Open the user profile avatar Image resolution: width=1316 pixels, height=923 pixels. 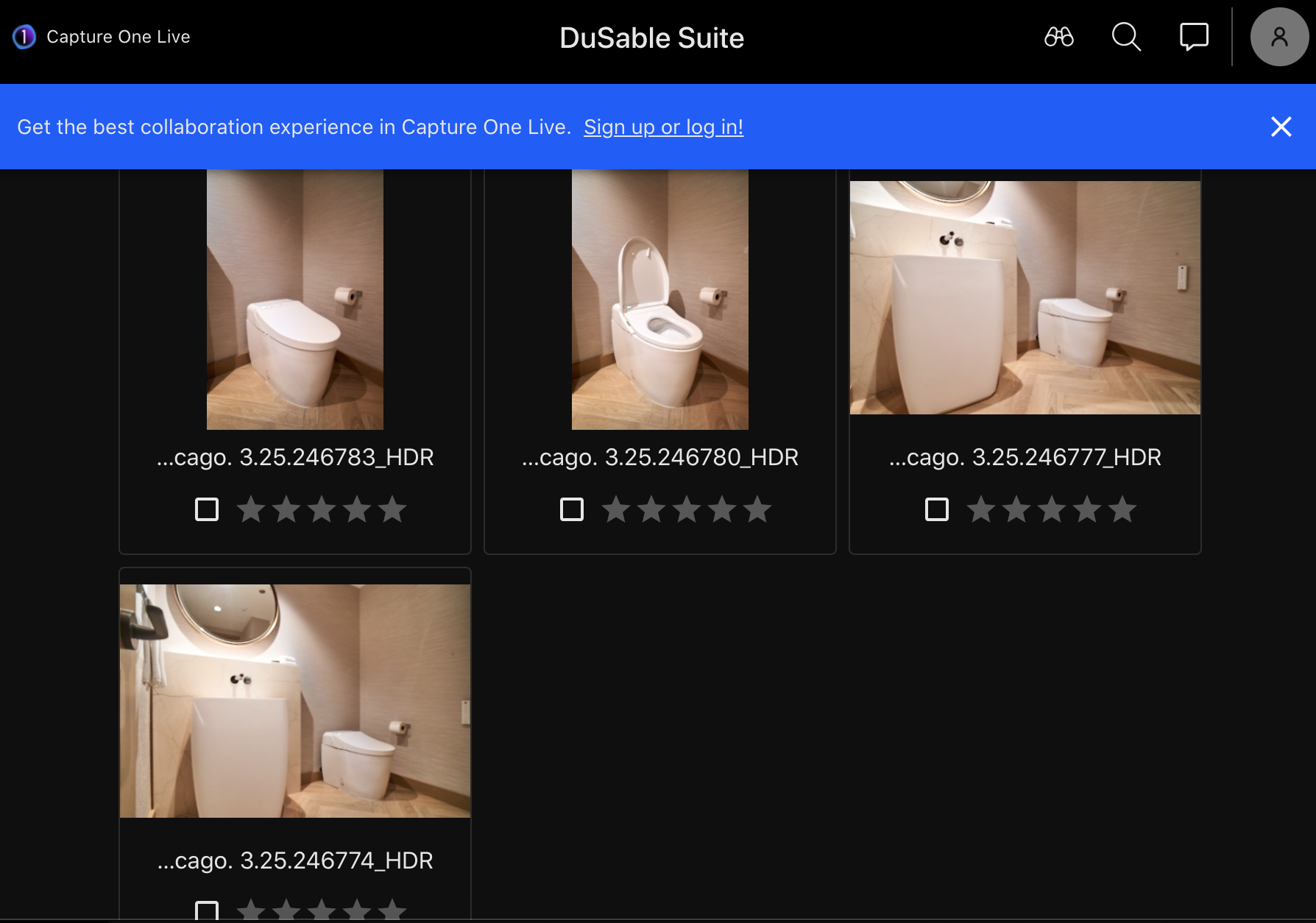pyautogui.click(x=1279, y=37)
